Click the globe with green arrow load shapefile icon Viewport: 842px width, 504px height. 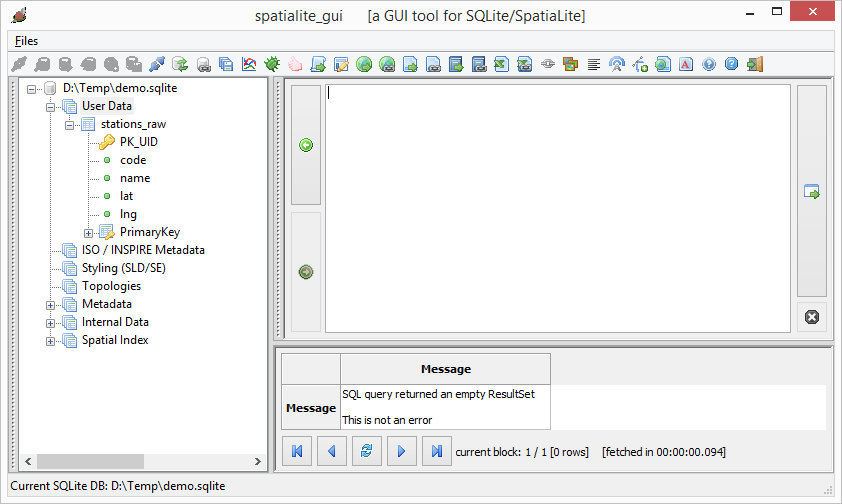[364, 64]
